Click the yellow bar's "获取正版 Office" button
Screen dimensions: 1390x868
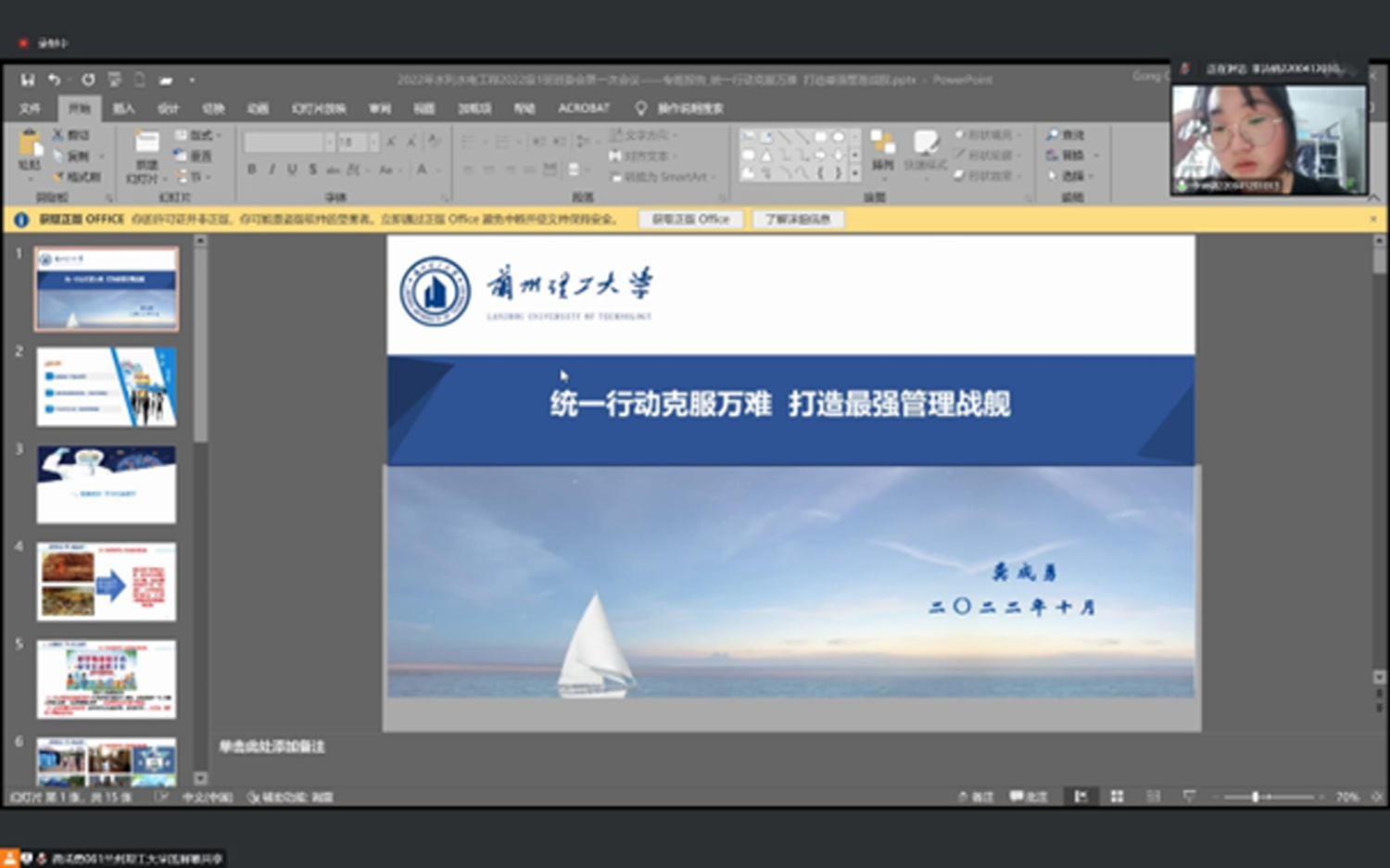(690, 220)
